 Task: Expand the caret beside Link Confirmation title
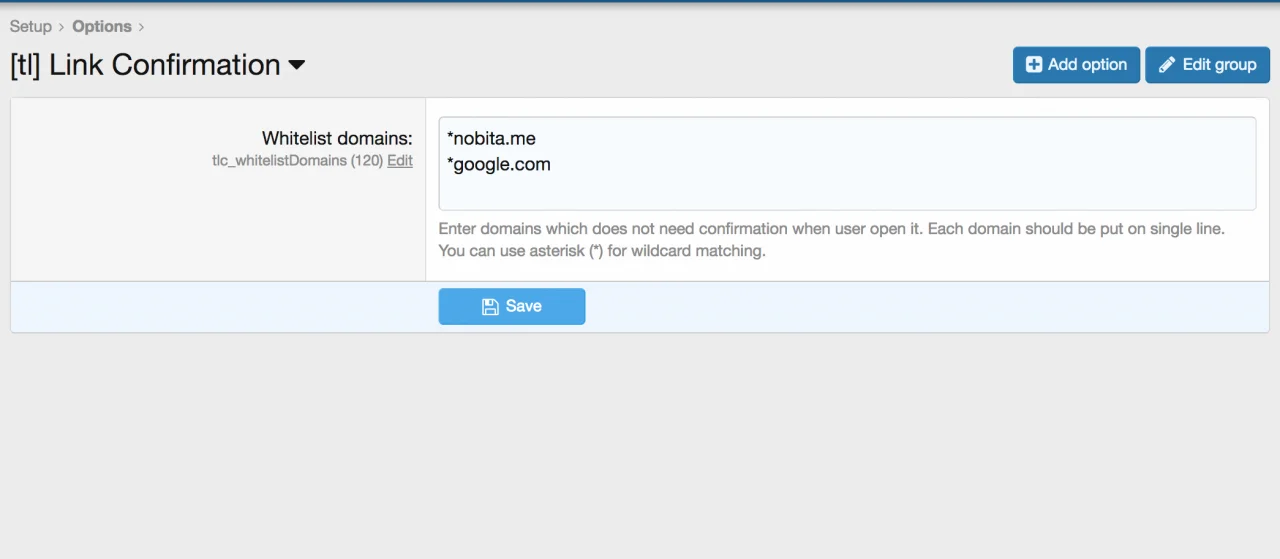296,66
